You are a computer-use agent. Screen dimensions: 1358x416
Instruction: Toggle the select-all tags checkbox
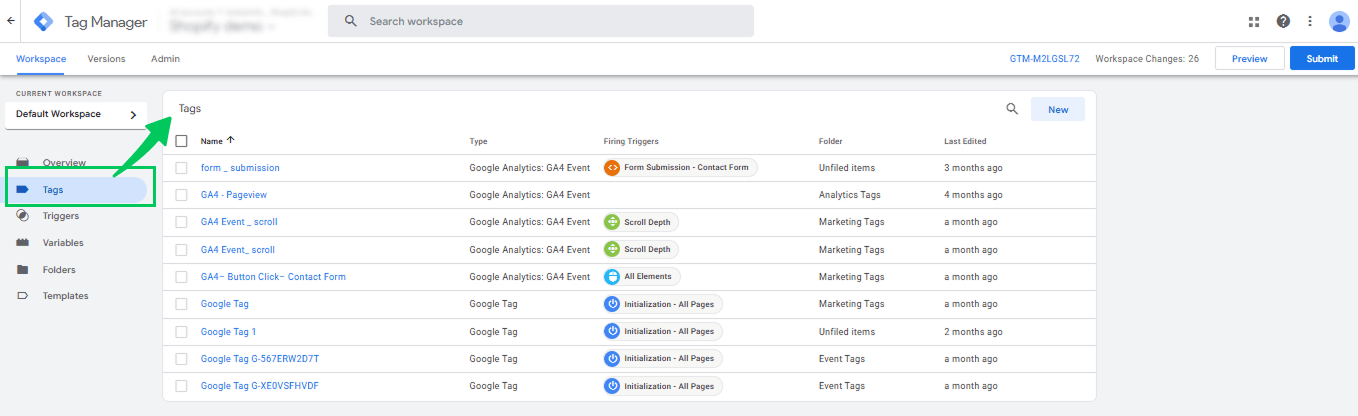click(181, 141)
